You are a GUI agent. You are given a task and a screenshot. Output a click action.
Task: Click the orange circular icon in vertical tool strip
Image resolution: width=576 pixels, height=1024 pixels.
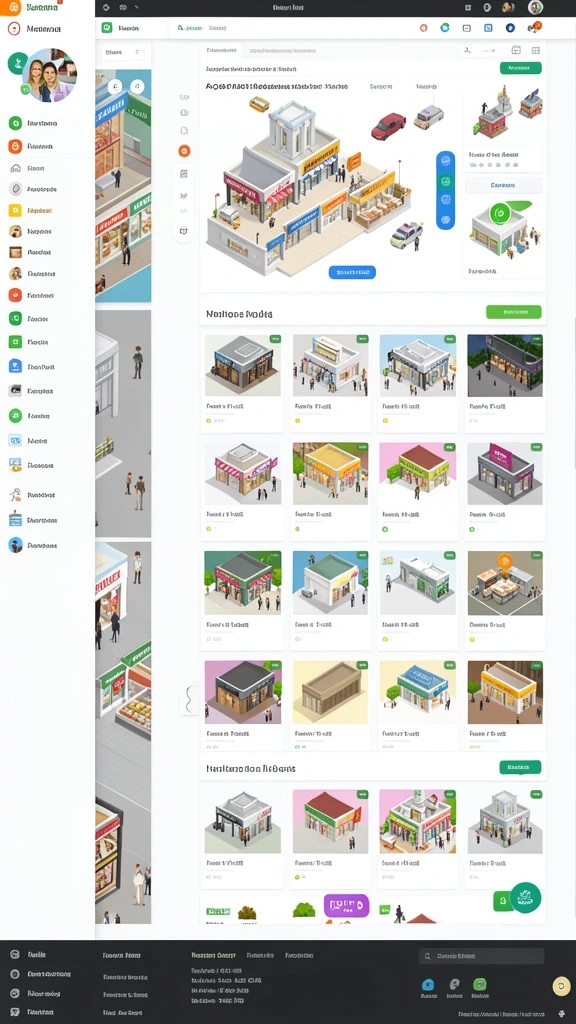pos(184,151)
